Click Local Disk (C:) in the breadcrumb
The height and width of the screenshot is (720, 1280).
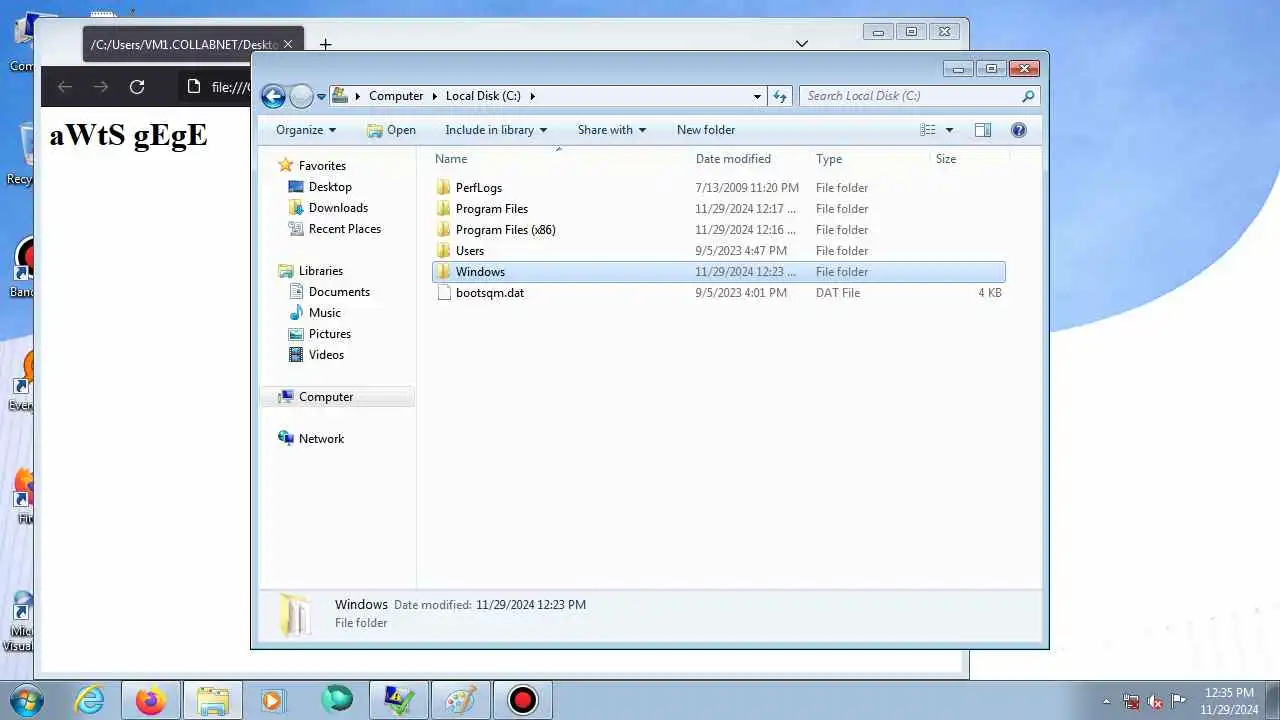(483, 96)
